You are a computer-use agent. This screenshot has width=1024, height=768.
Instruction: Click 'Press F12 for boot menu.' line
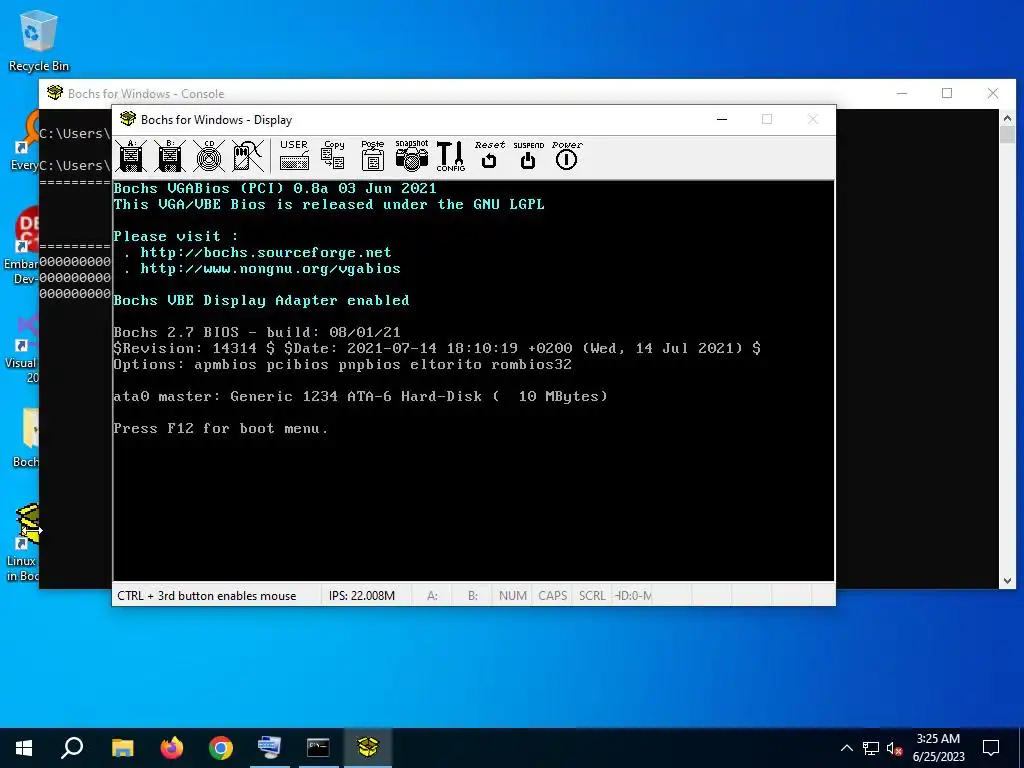pos(221,428)
